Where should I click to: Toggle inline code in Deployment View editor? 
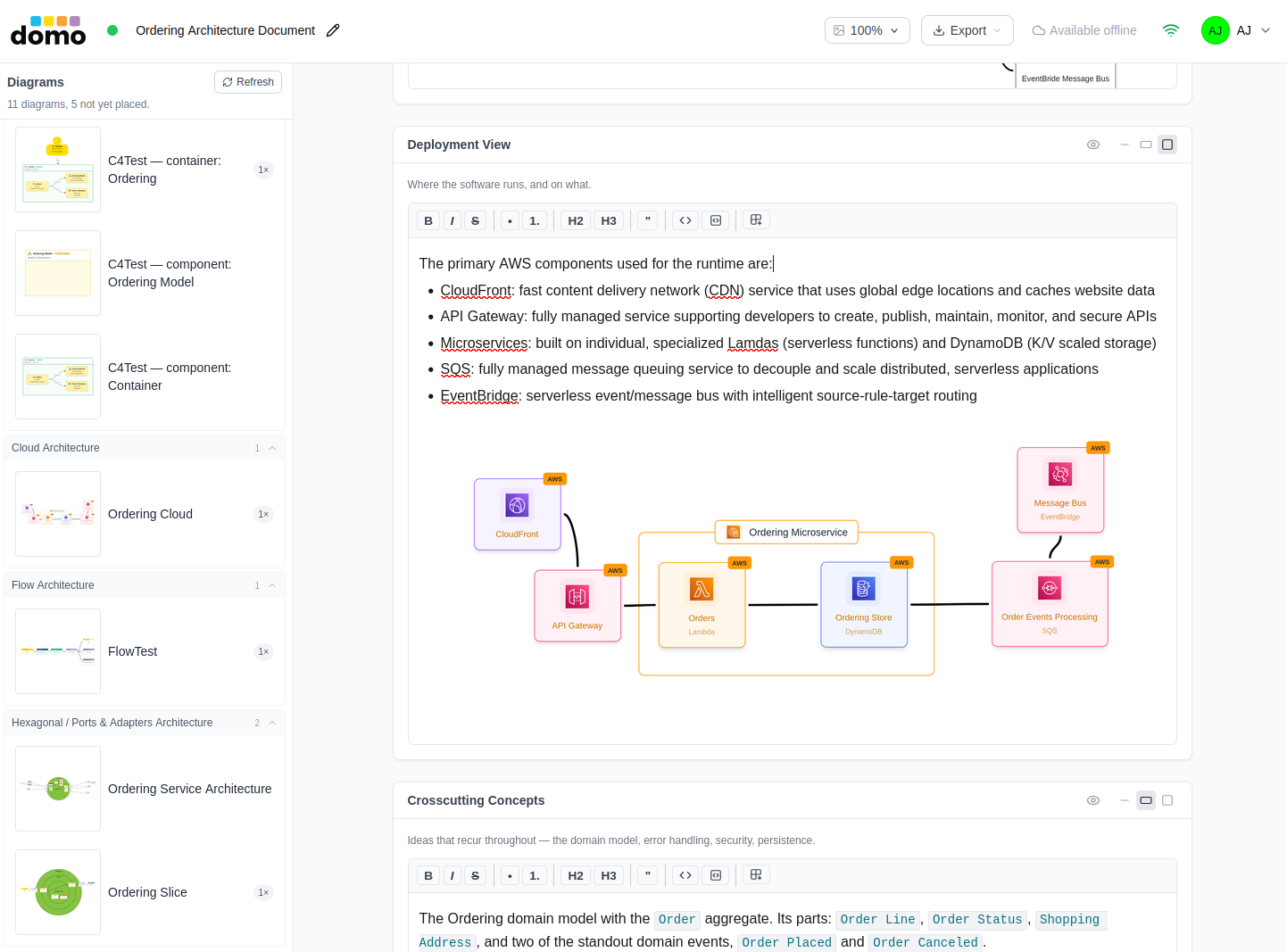coord(685,220)
